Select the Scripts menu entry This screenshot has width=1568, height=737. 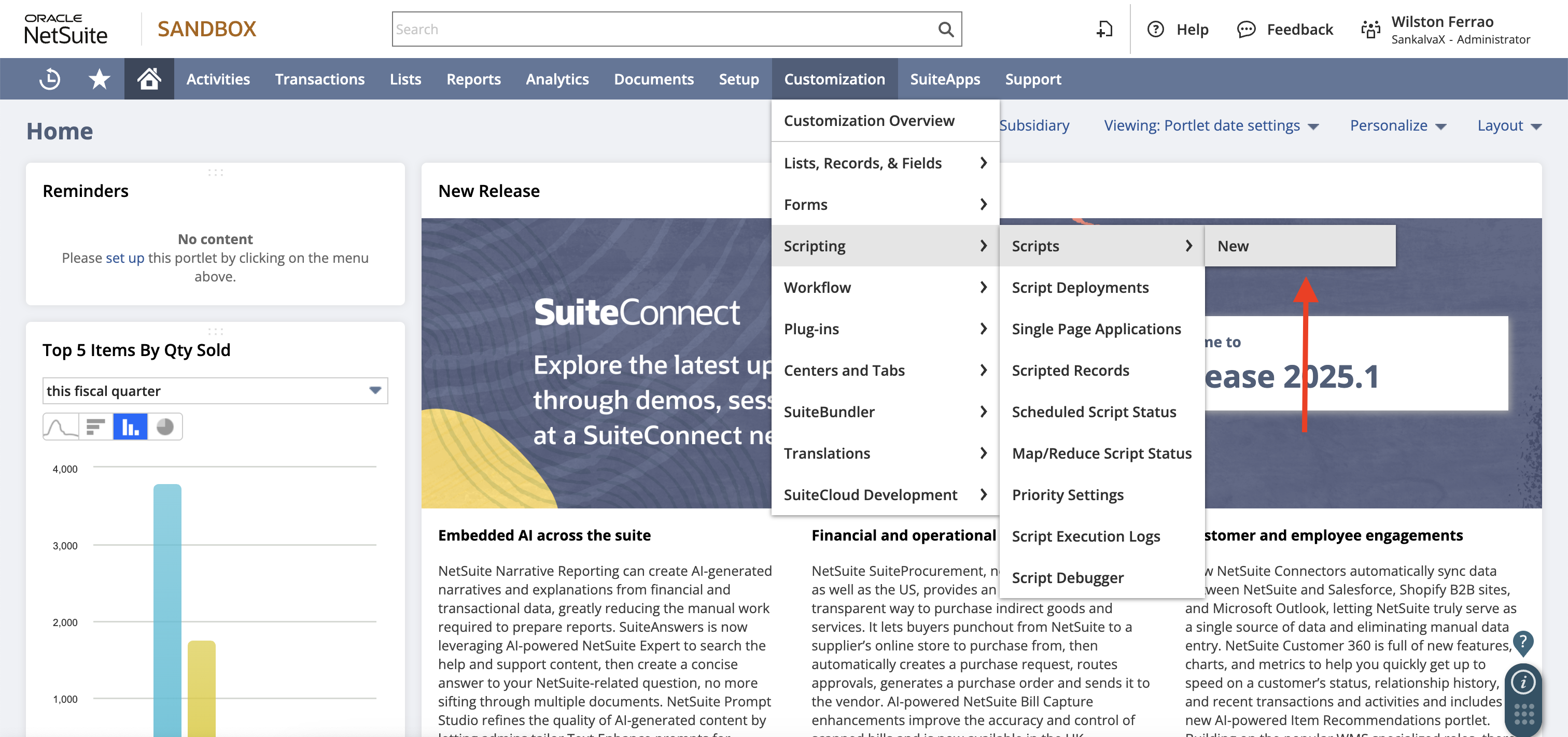point(1102,246)
